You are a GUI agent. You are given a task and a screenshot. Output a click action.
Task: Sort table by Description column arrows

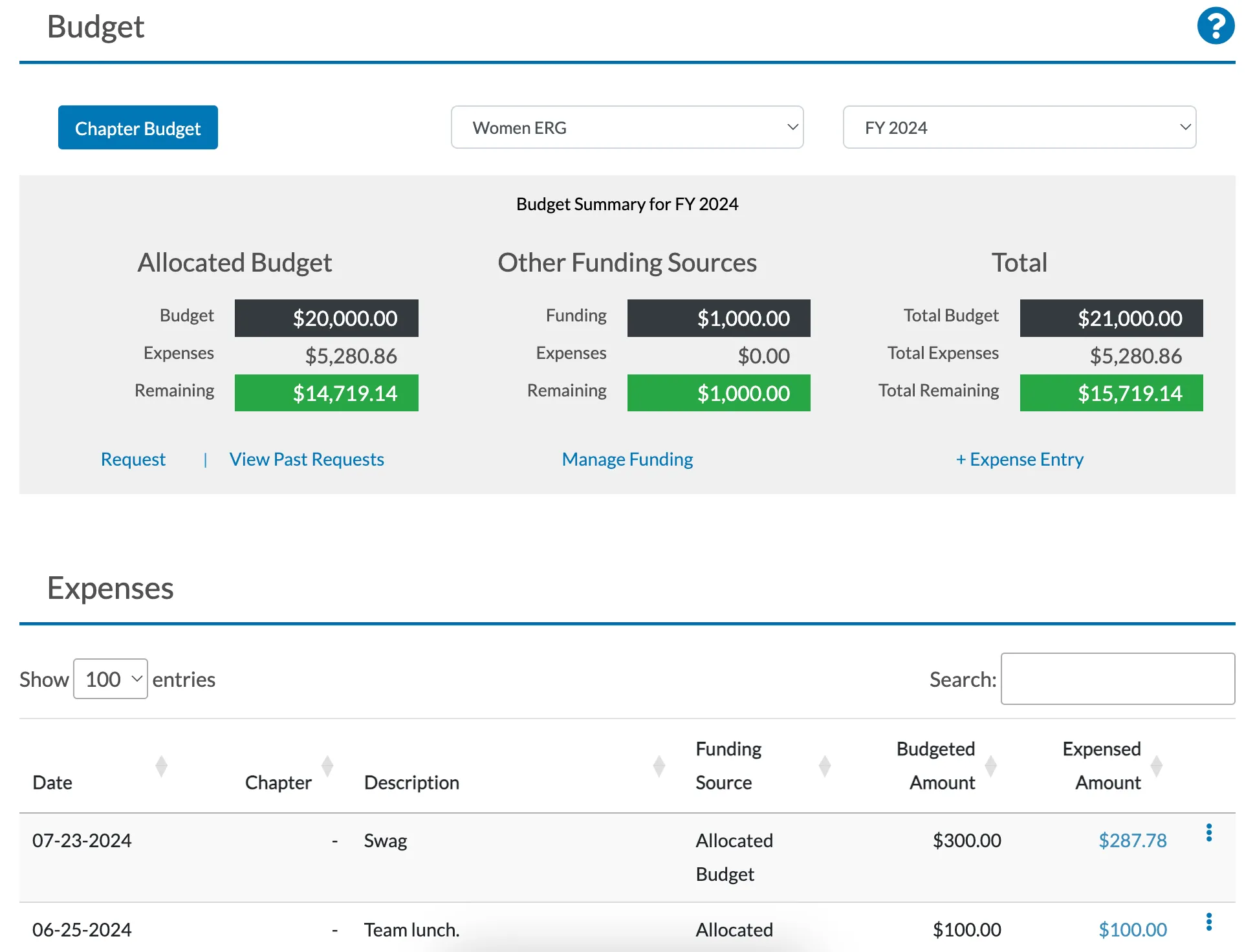pos(659,766)
